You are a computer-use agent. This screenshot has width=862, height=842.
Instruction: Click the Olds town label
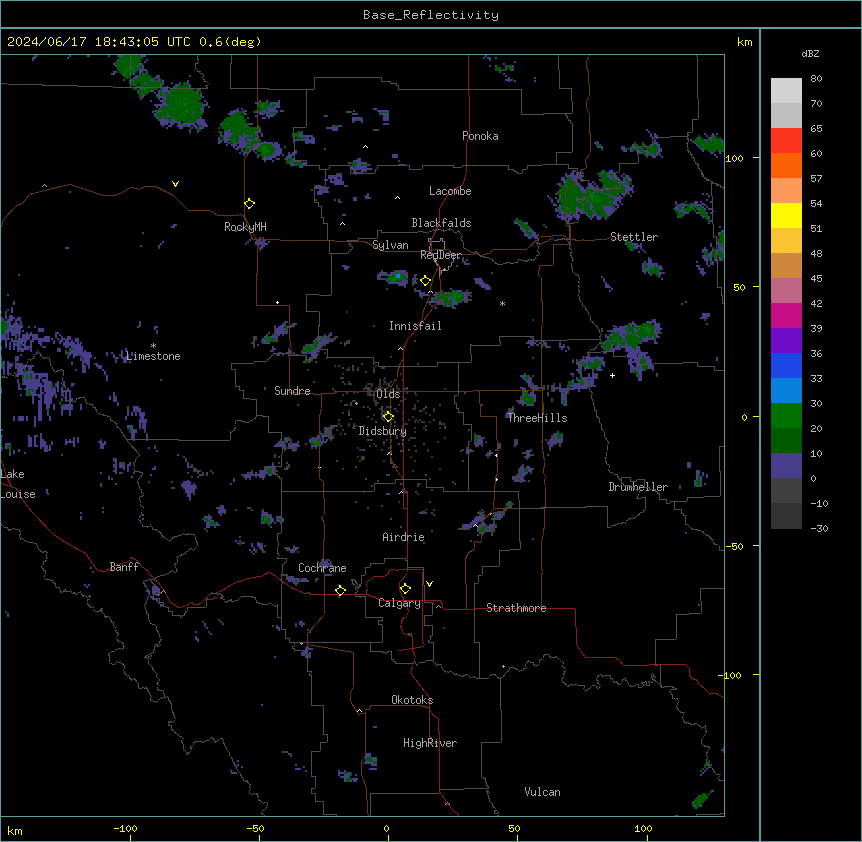[388, 394]
